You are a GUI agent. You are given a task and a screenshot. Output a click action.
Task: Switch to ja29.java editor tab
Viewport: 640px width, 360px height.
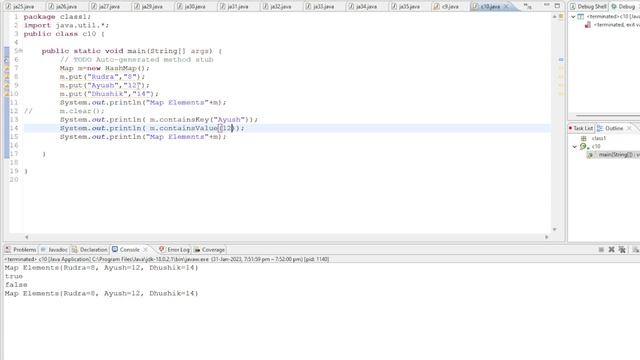pos(148,7)
